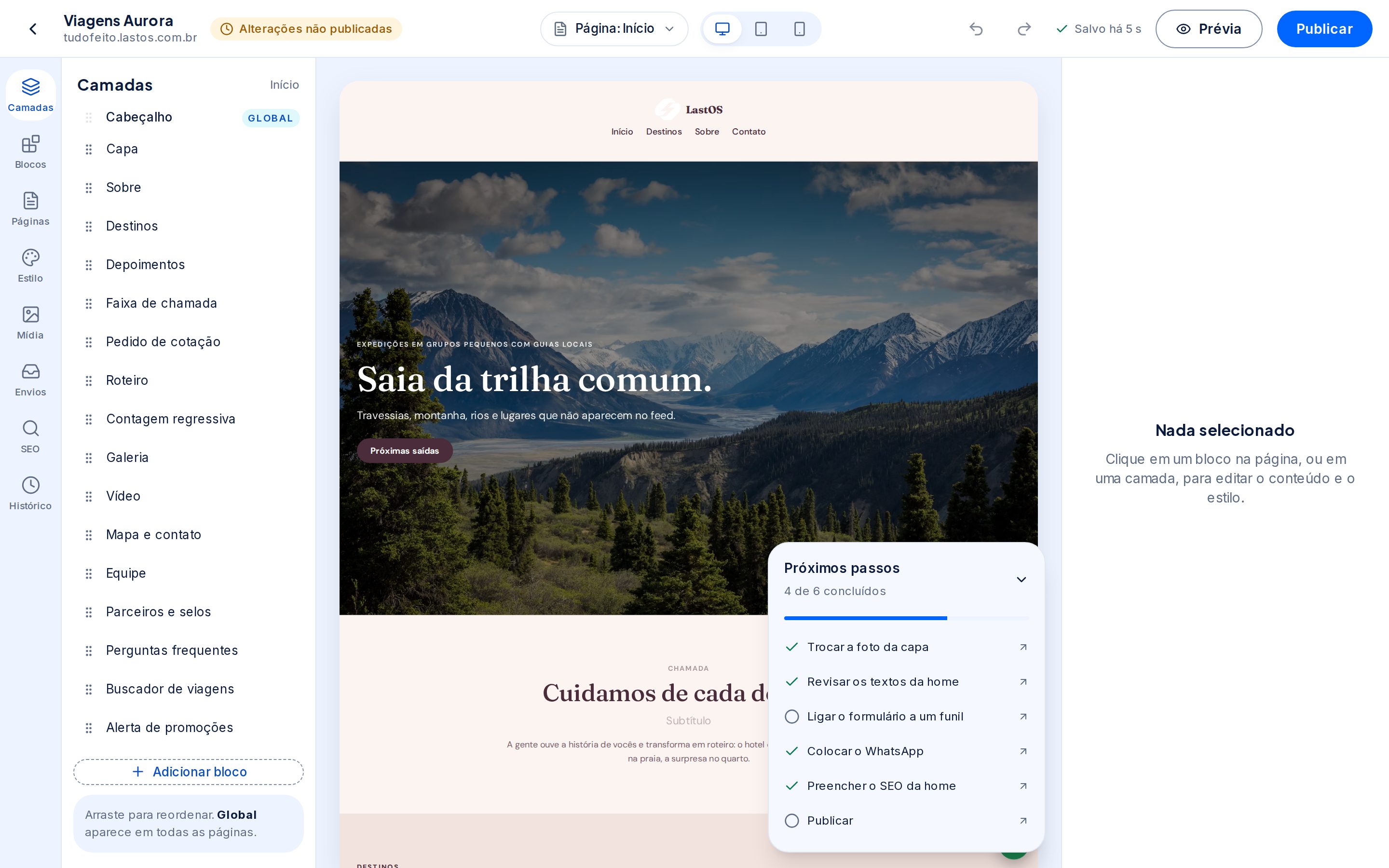Image resolution: width=1389 pixels, height=868 pixels.
Task: Open arrow link for Preencher o SEO
Action: click(x=1023, y=786)
